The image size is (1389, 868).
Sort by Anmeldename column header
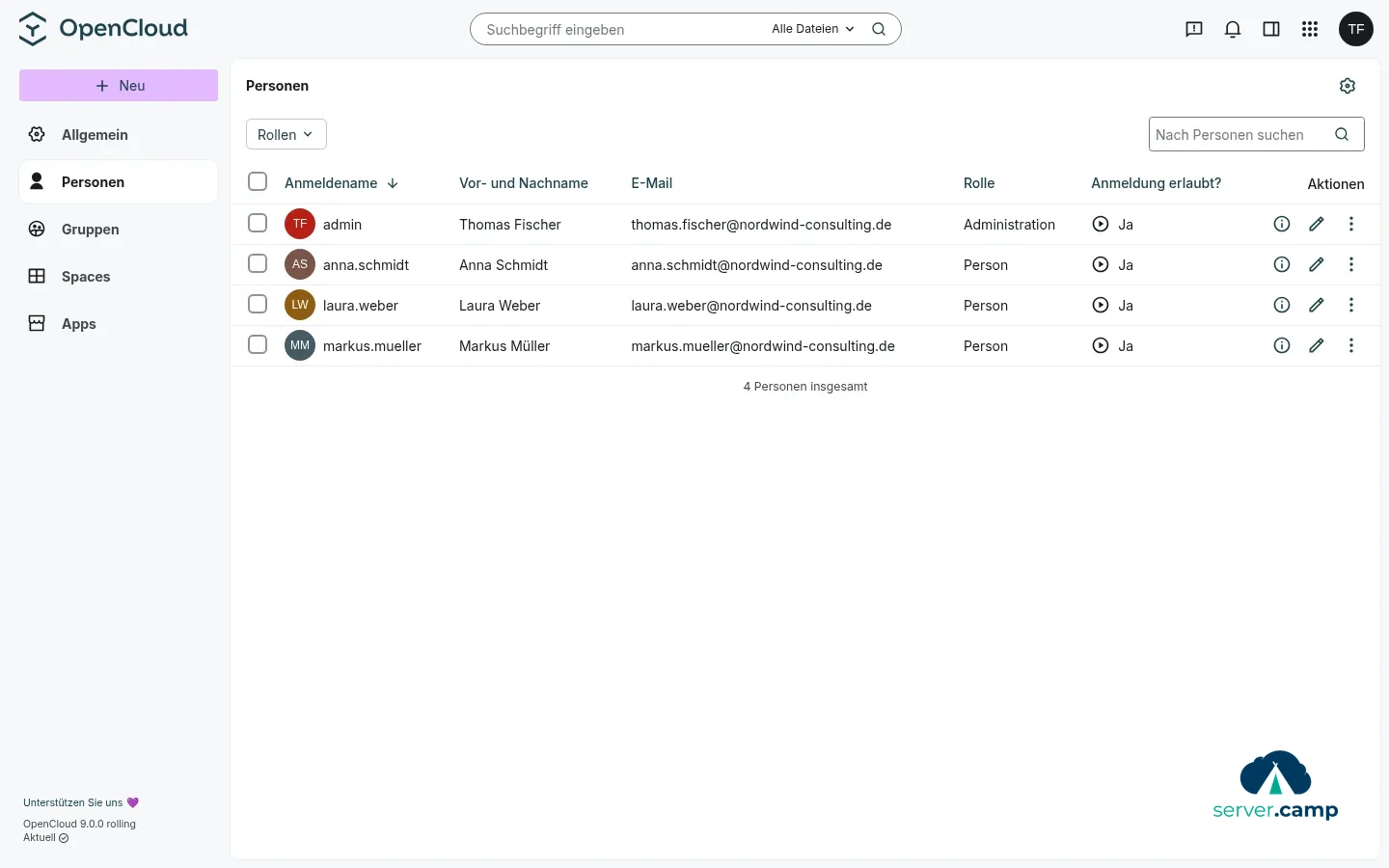point(341,182)
